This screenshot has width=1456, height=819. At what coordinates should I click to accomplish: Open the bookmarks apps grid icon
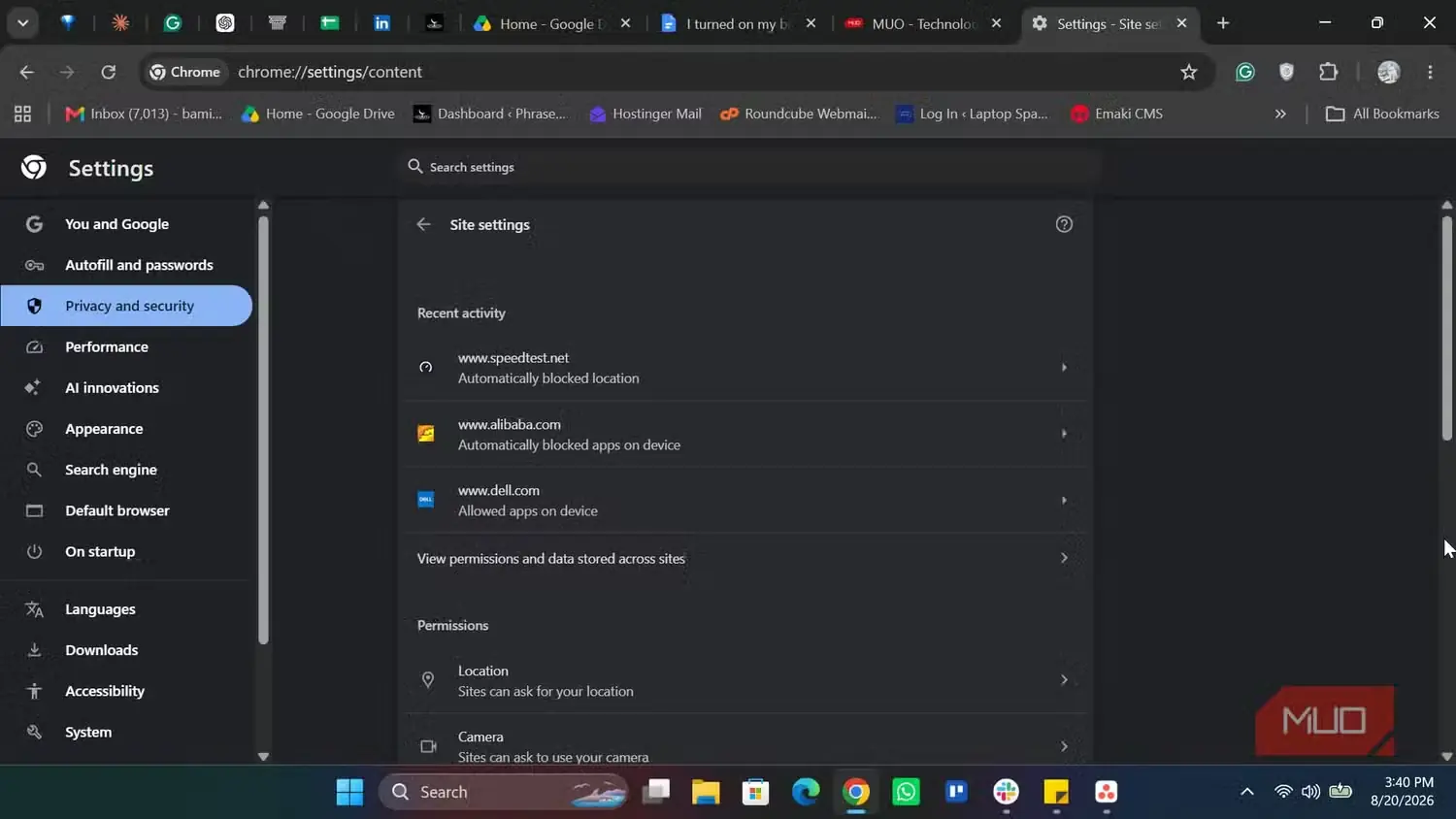(x=22, y=114)
